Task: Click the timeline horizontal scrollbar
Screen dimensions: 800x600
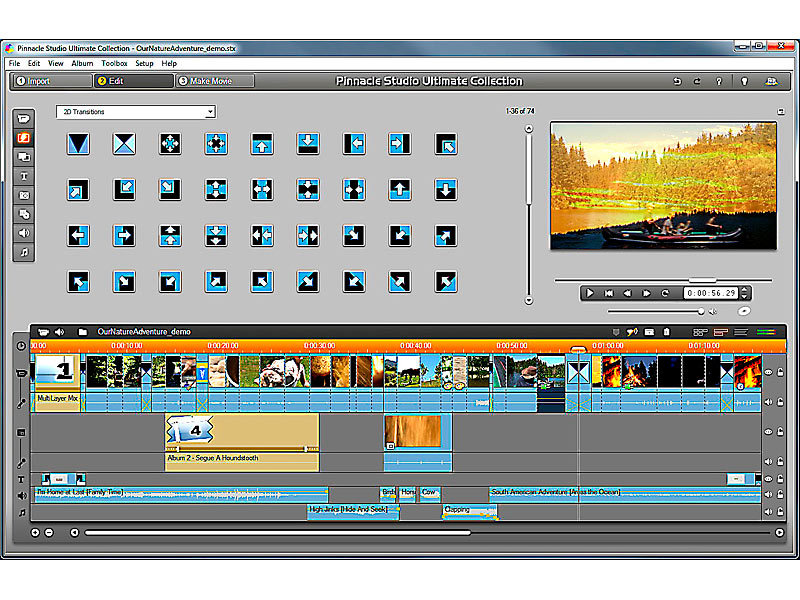Action: pos(278,533)
